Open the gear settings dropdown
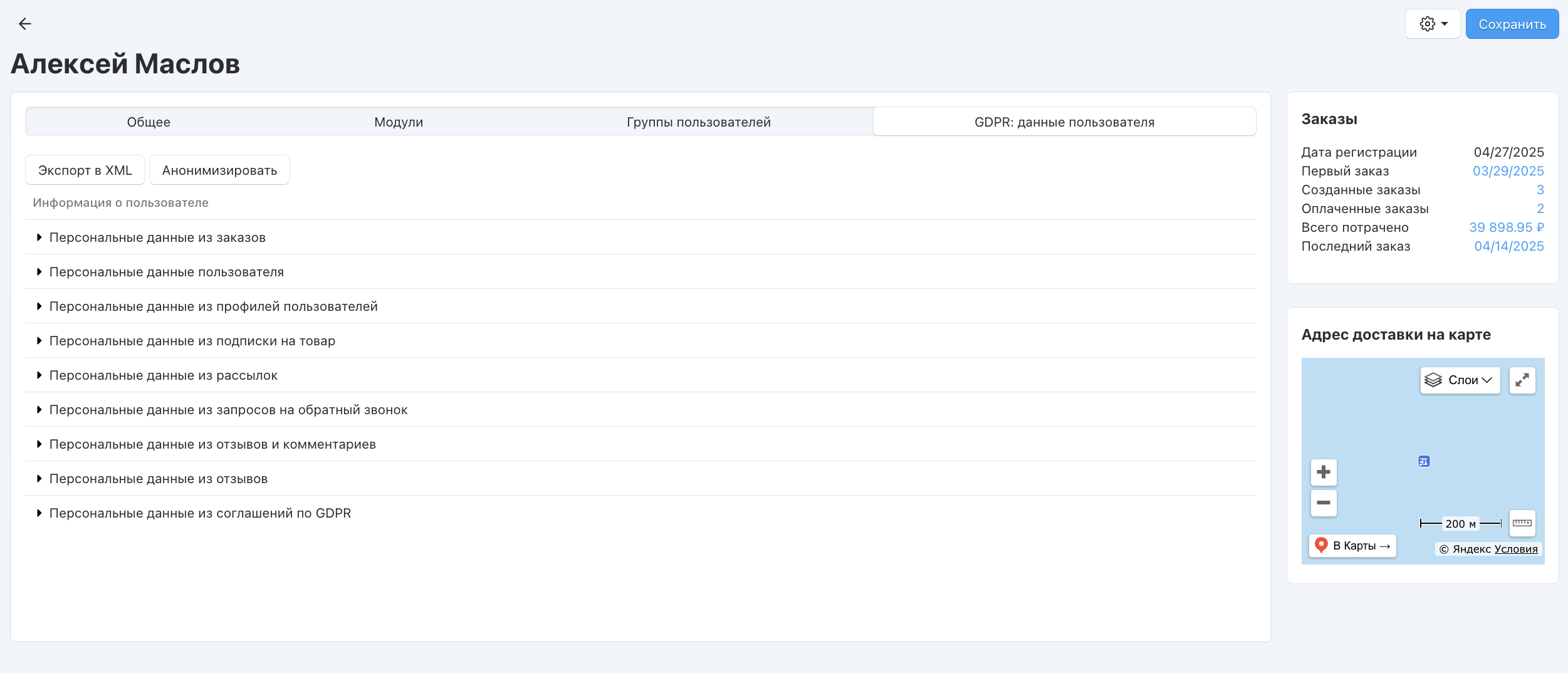Image resolution: width=1568 pixels, height=673 pixels. (x=1433, y=24)
